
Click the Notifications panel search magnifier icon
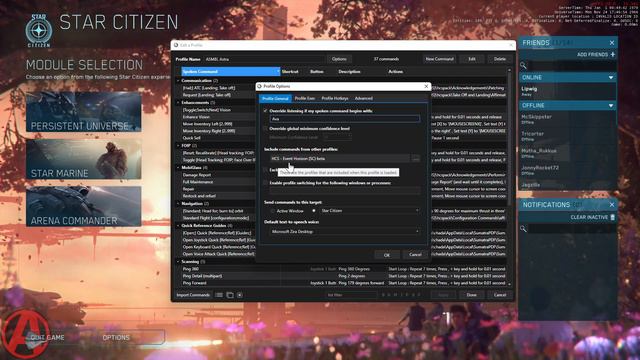pos(523,229)
